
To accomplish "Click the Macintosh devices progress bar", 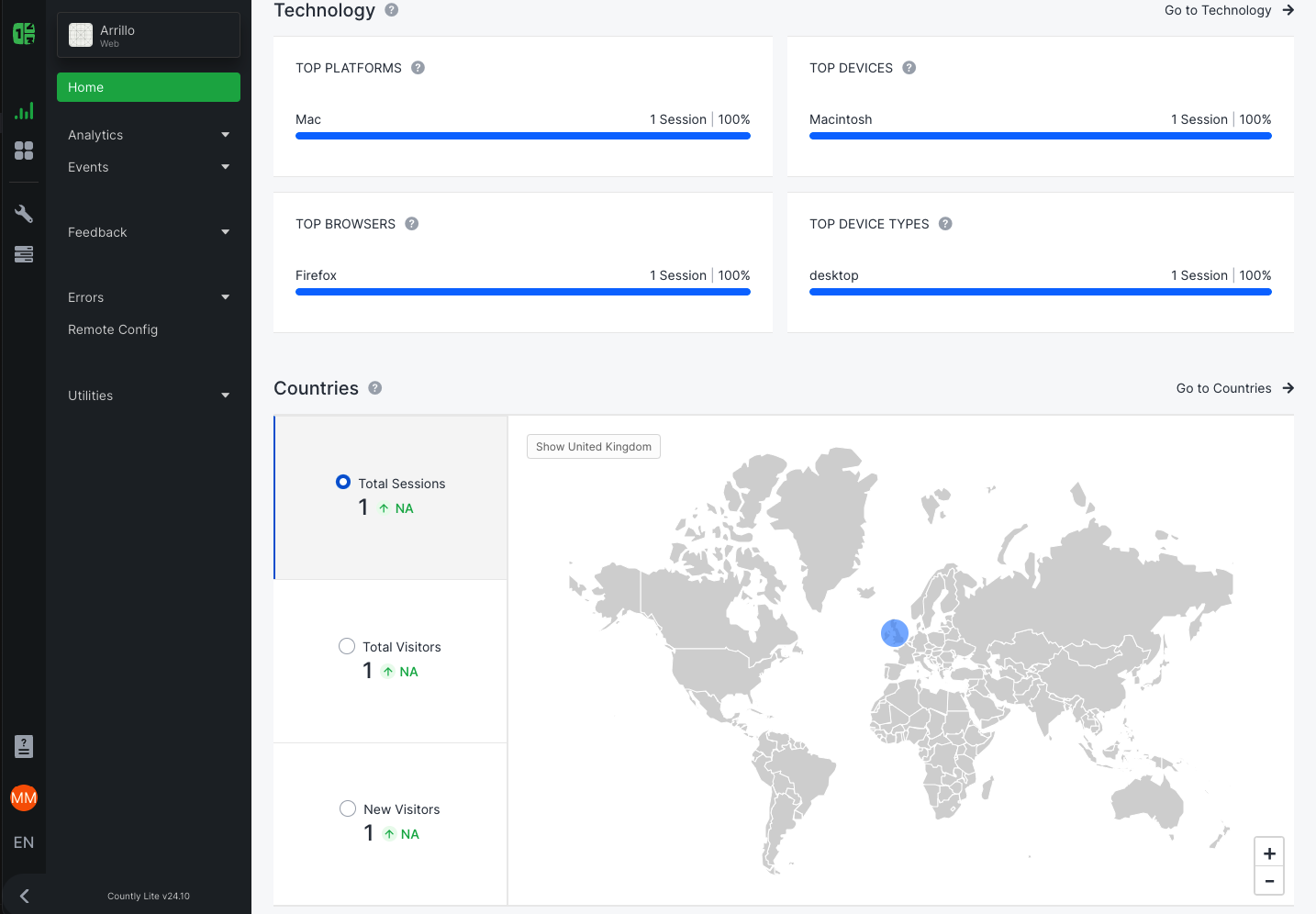I will pos(1041,136).
